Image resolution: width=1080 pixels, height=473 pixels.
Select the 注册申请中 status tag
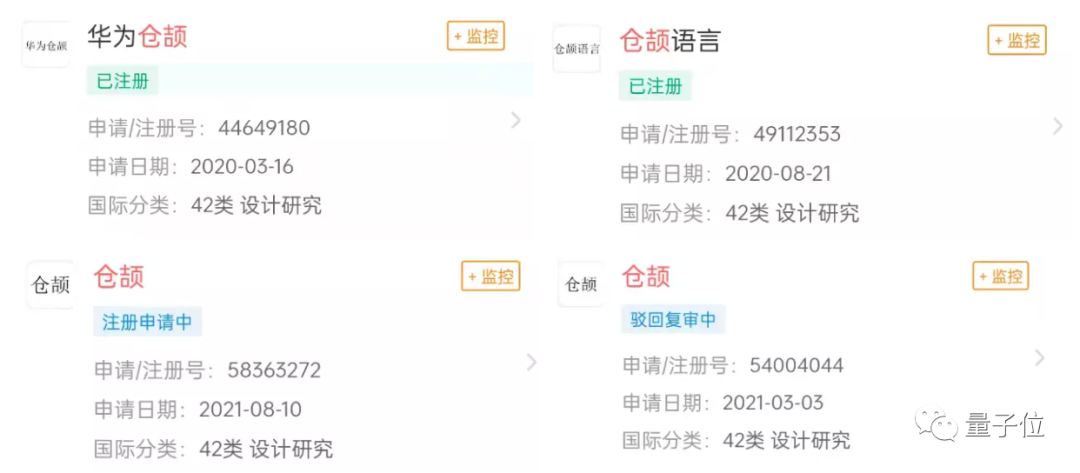[x=147, y=322]
